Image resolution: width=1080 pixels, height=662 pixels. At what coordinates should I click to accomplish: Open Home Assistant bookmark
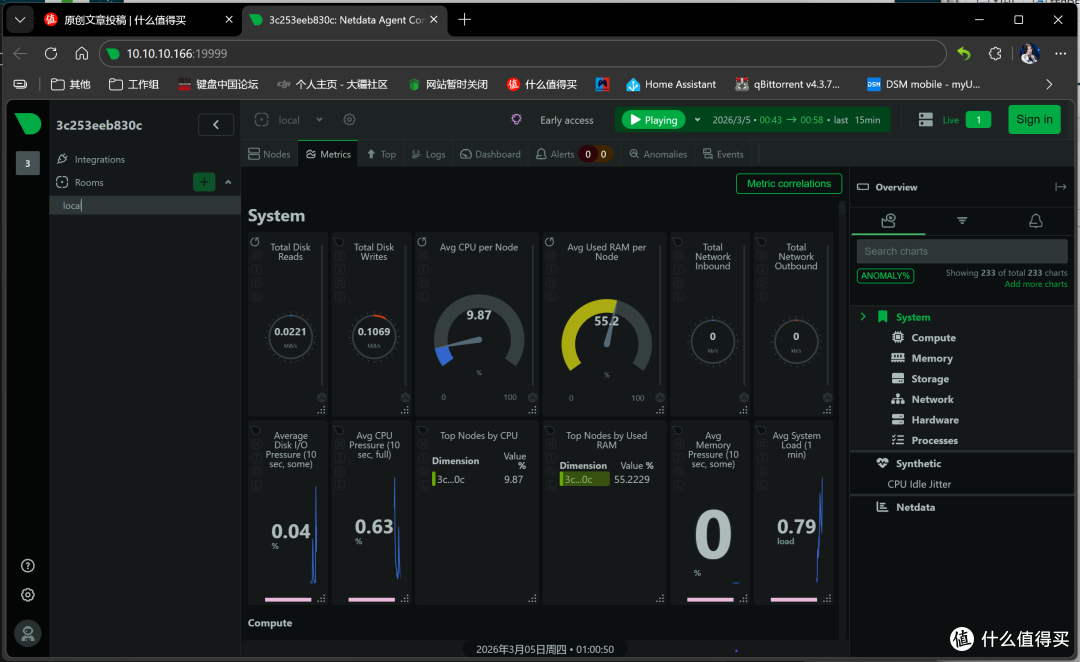[x=671, y=84]
